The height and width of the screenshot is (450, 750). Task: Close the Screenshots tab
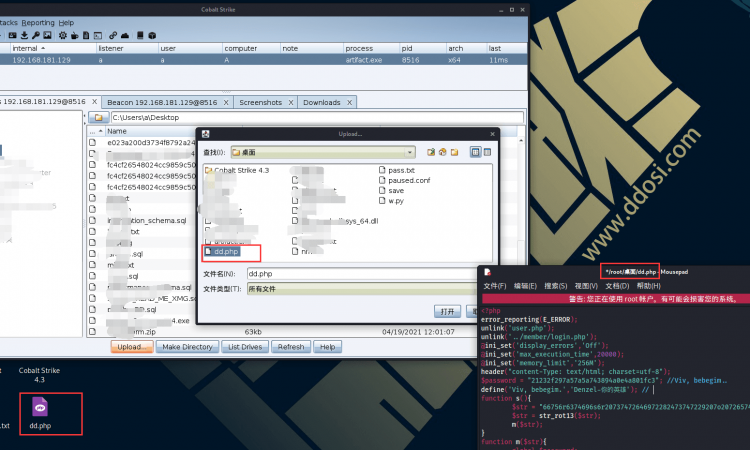(291, 102)
